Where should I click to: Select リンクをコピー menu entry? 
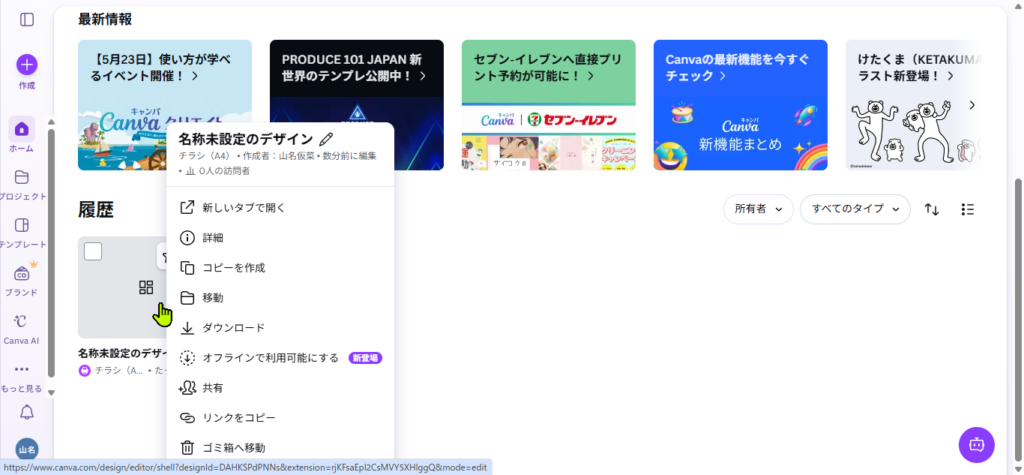click(x=280, y=418)
